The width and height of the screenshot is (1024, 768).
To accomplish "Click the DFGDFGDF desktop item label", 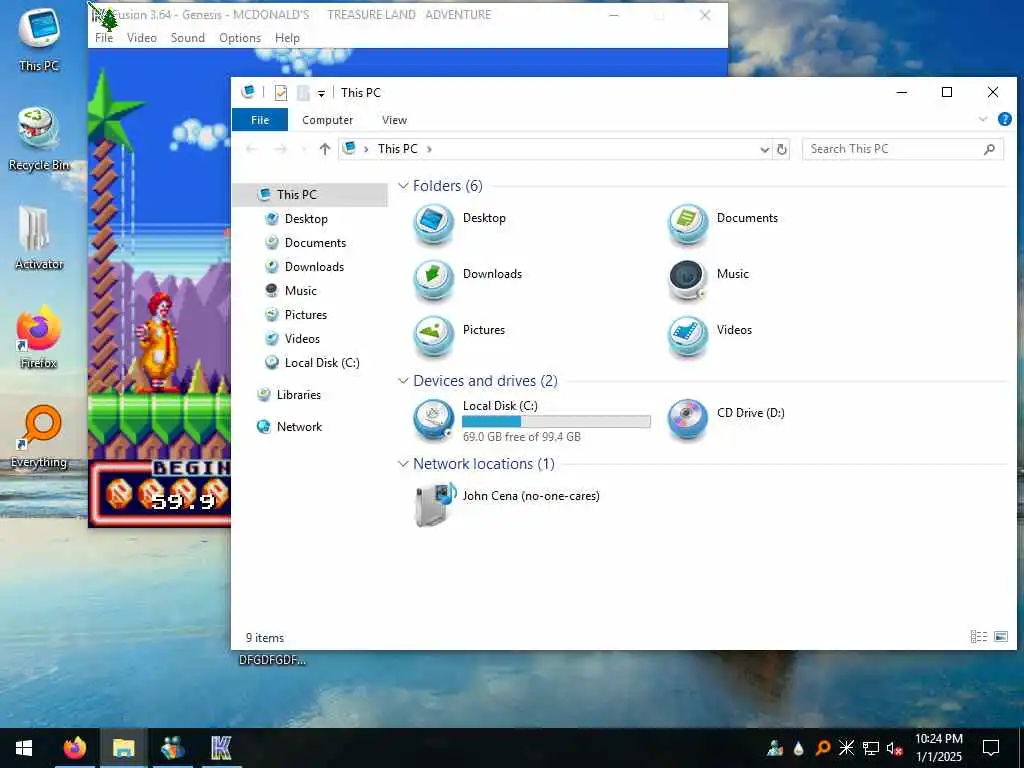I will pos(272,660).
